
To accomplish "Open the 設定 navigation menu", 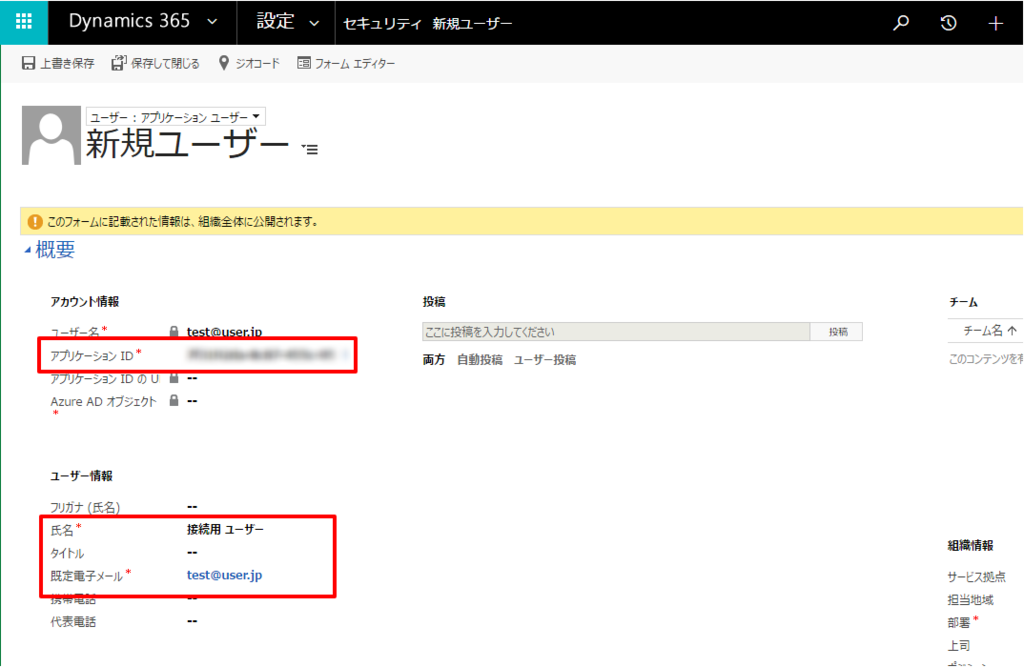I will (286, 22).
